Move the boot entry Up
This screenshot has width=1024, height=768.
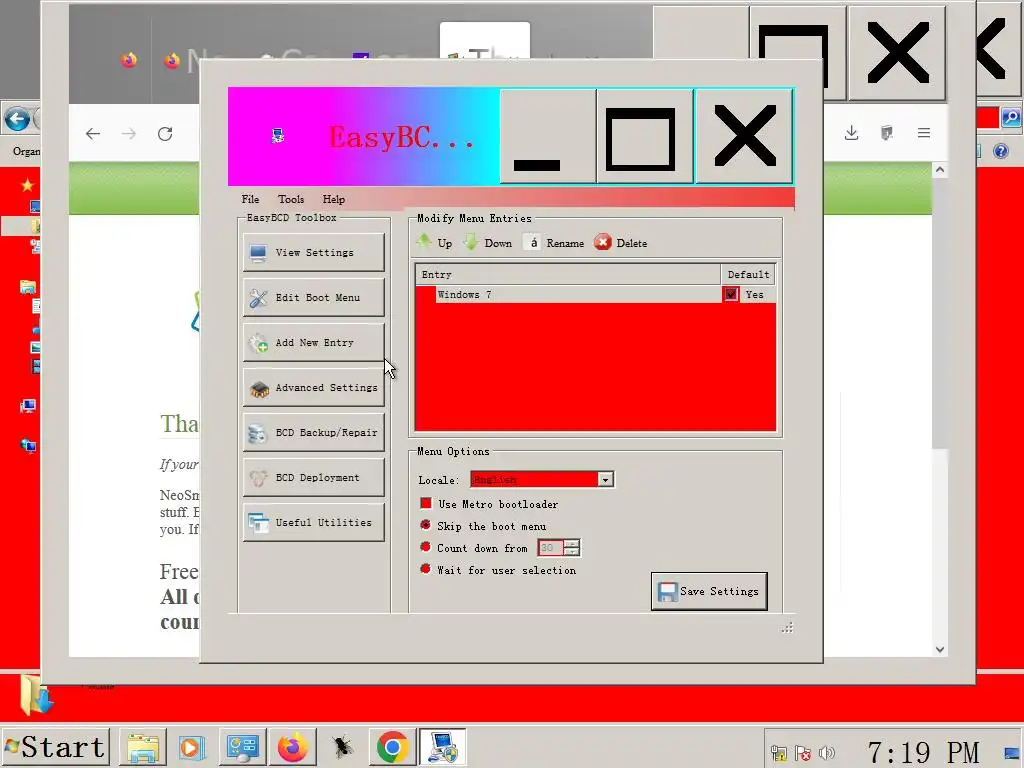[434, 242]
